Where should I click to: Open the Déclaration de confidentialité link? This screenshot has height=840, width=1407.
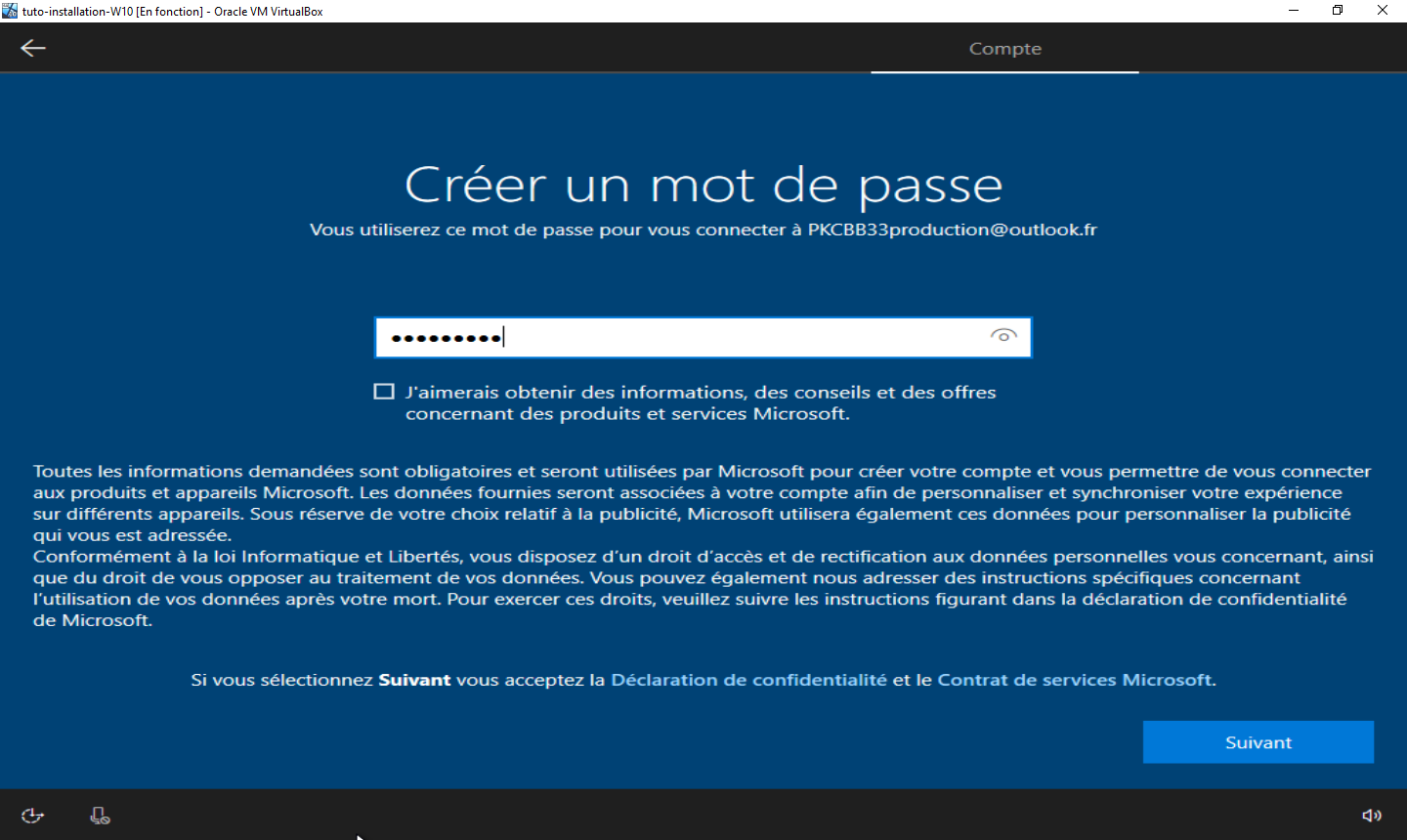coord(748,680)
